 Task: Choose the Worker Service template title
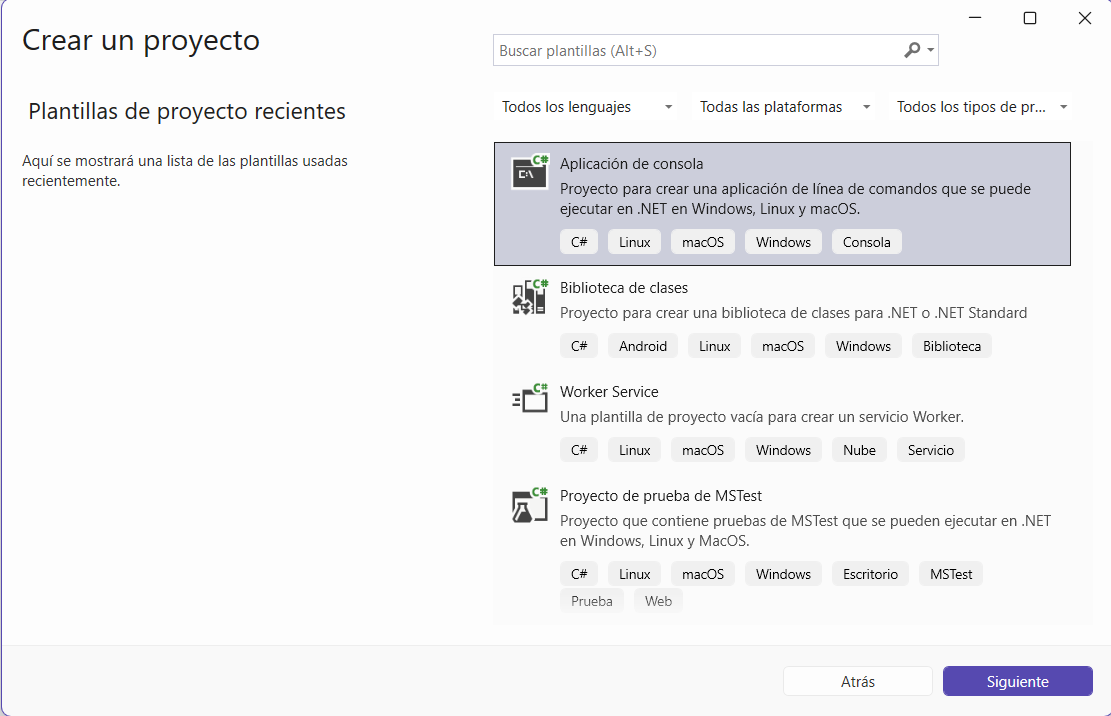609,392
